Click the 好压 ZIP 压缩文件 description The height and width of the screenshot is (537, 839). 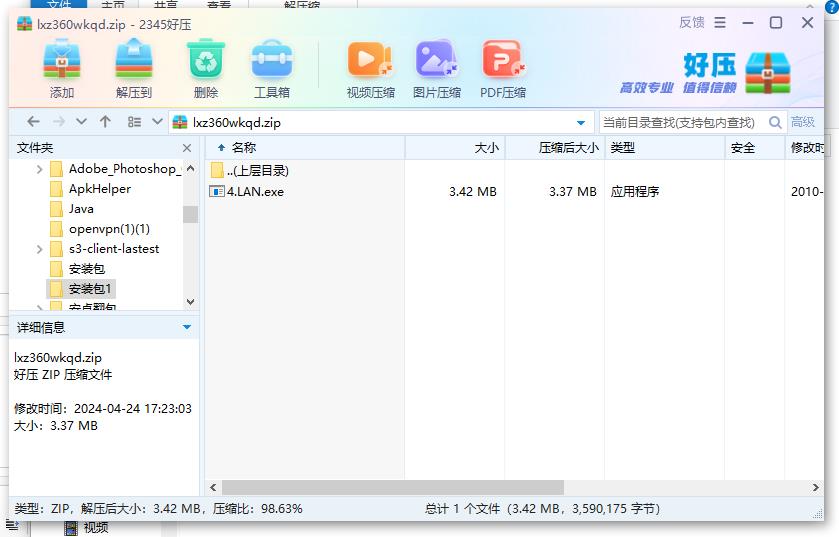coord(63,374)
